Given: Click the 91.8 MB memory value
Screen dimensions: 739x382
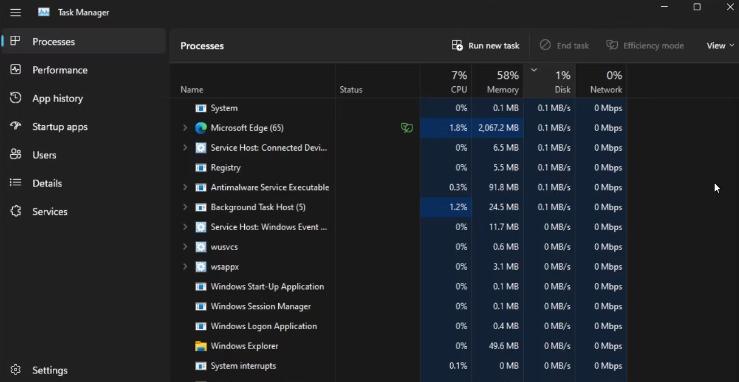Looking at the screenshot, I should pyautogui.click(x=504, y=187).
